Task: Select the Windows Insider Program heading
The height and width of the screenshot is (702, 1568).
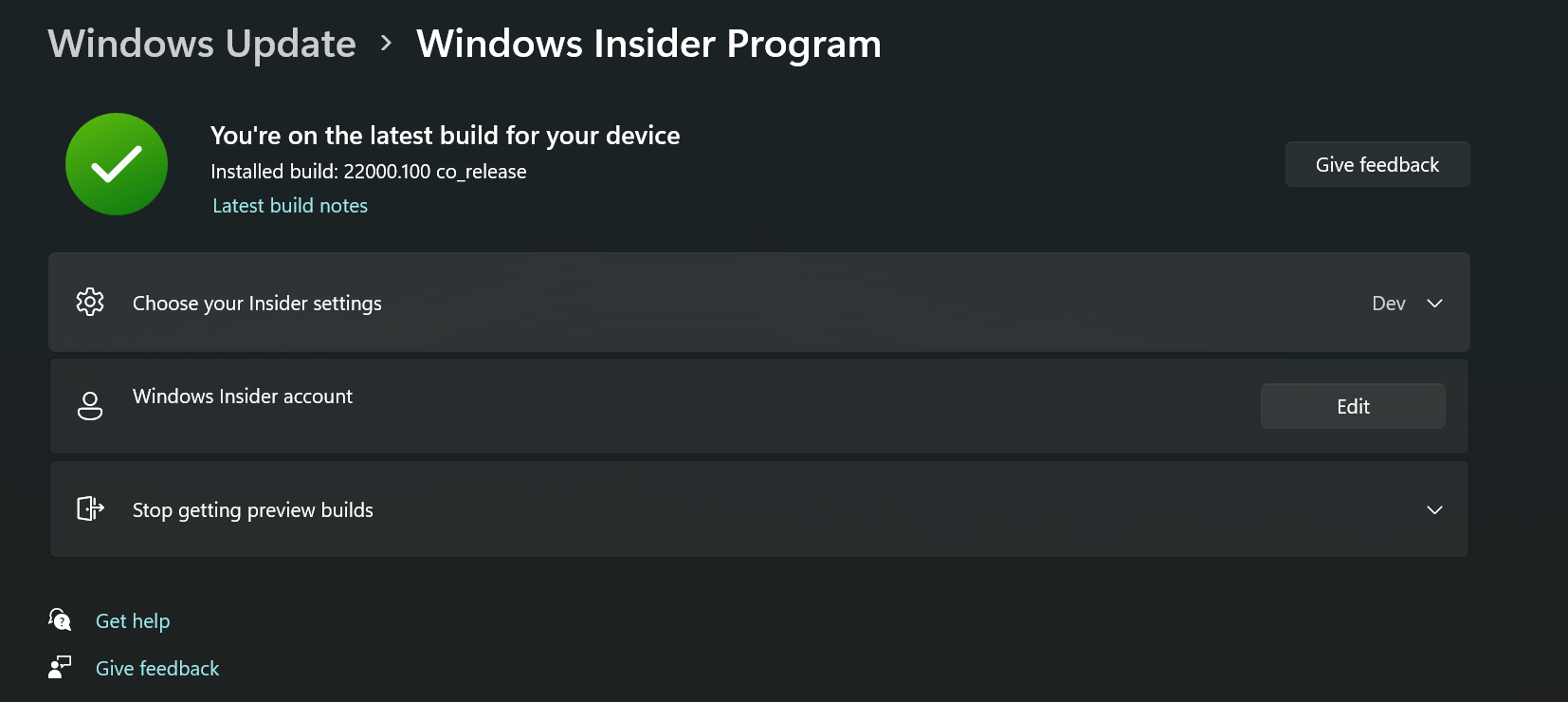Action: pyautogui.click(x=648, y=44)
